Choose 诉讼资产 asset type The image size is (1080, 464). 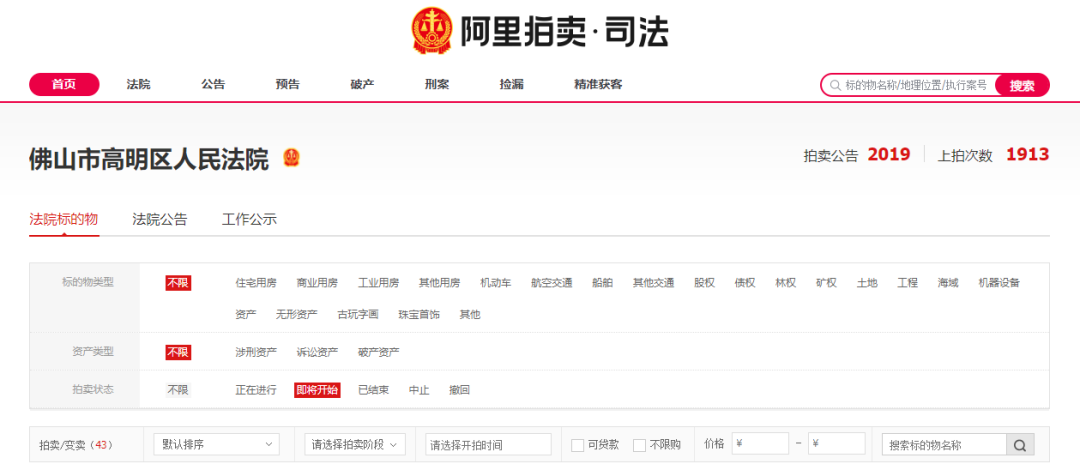[x=317, y=352]
